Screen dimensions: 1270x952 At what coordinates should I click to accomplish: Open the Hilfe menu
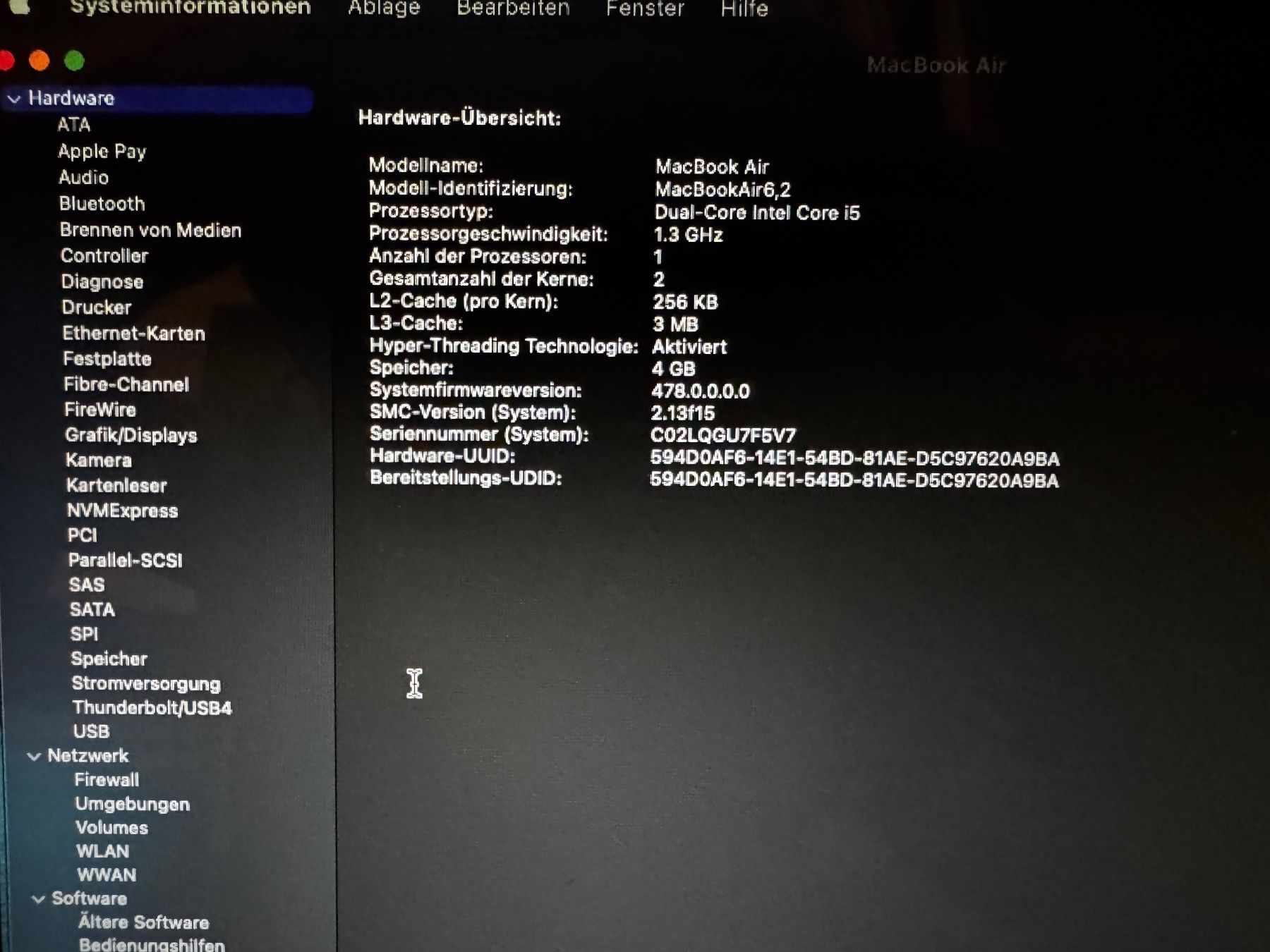(x=744, y=8)
